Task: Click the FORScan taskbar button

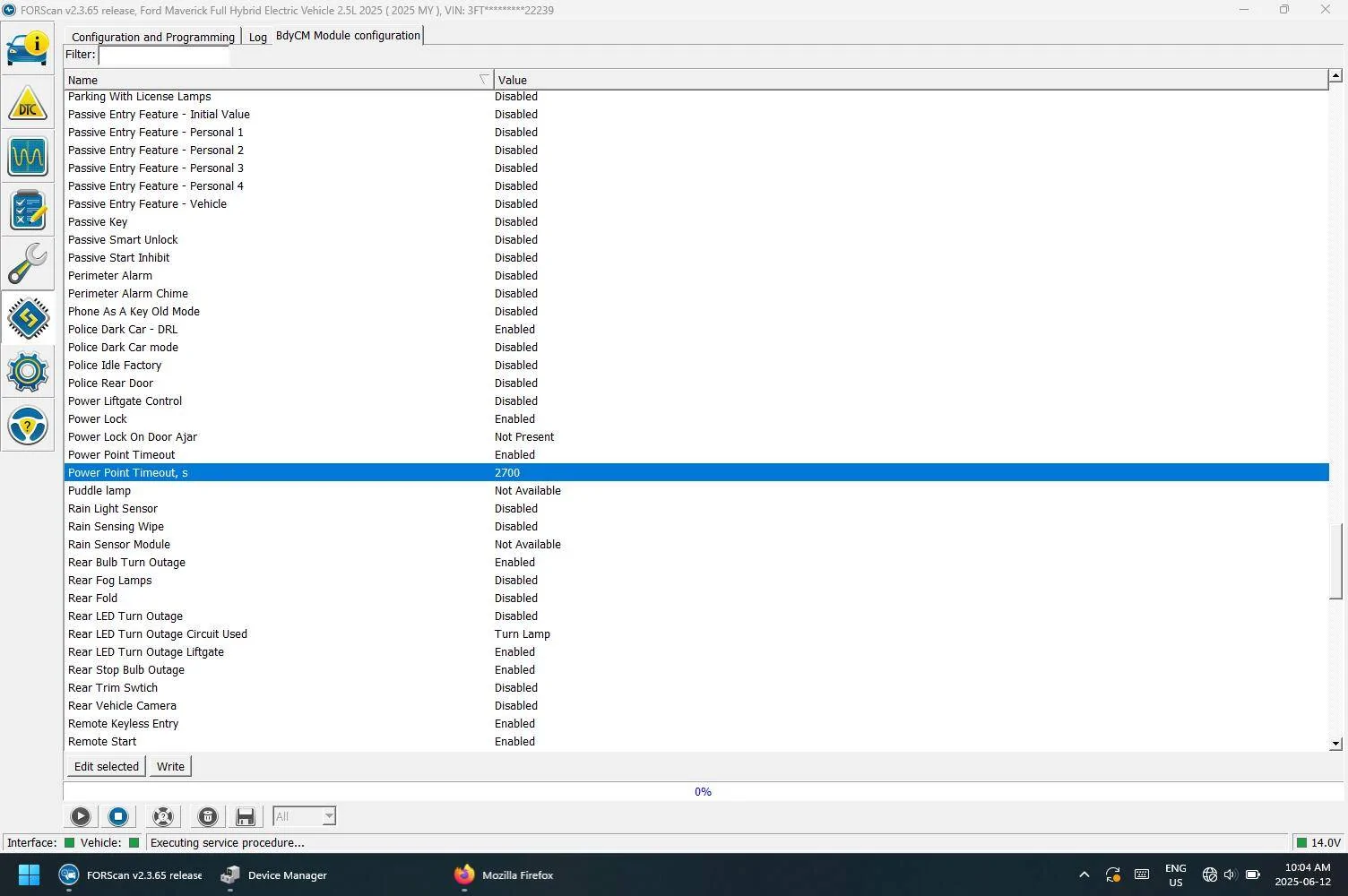Action: point(131,874)
